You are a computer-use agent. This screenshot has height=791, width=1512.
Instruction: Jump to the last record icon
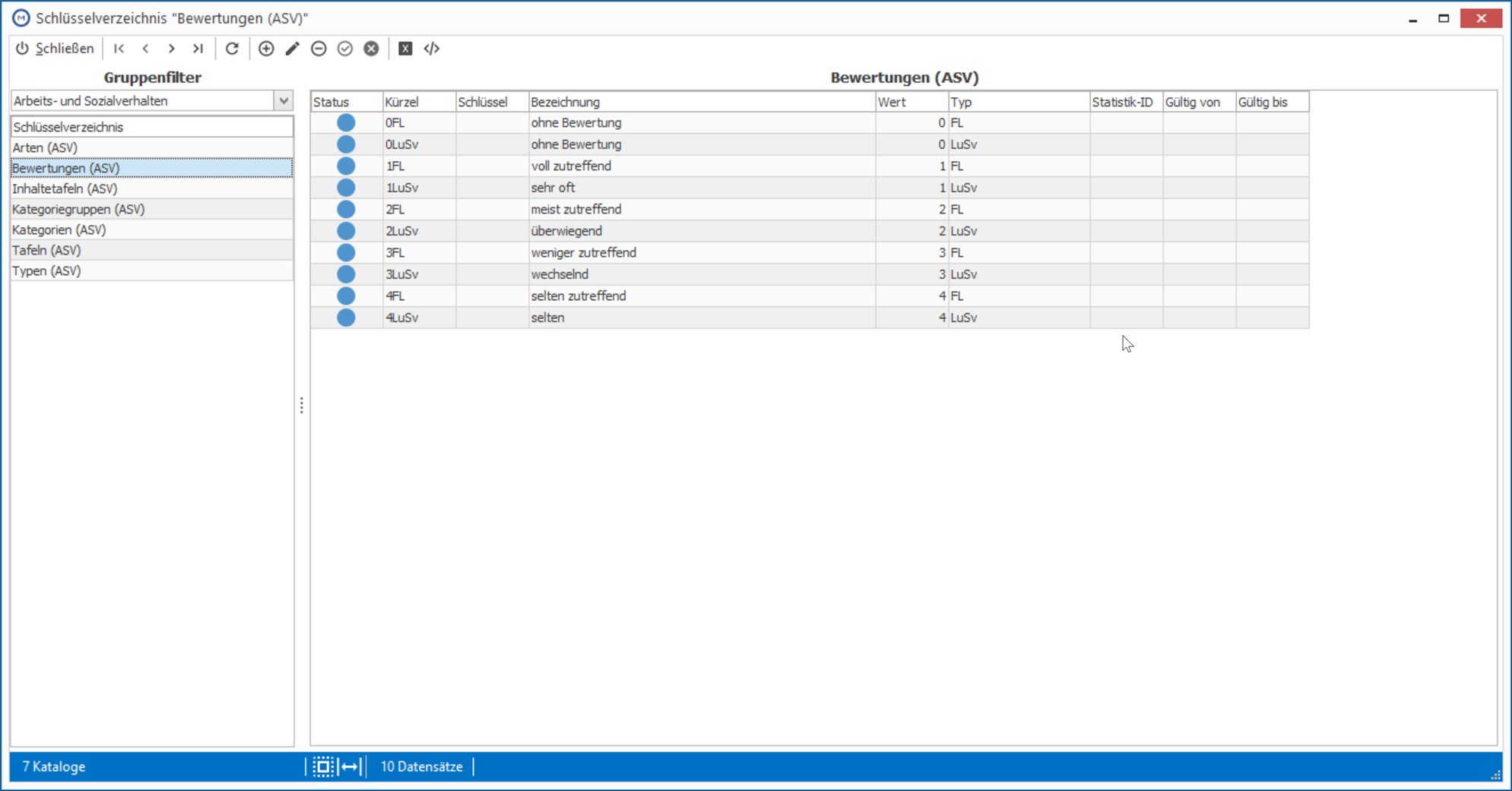[x=198, y=49]
